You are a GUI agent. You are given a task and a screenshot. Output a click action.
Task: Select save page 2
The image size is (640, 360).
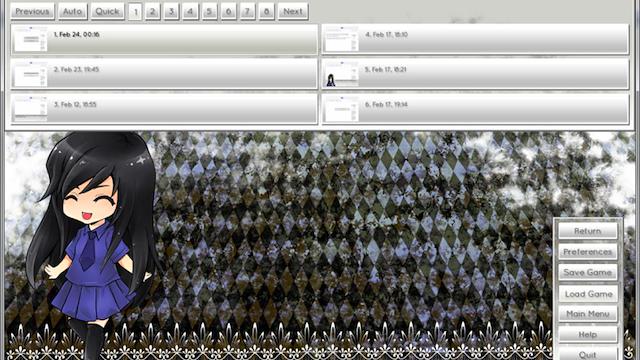153,11
